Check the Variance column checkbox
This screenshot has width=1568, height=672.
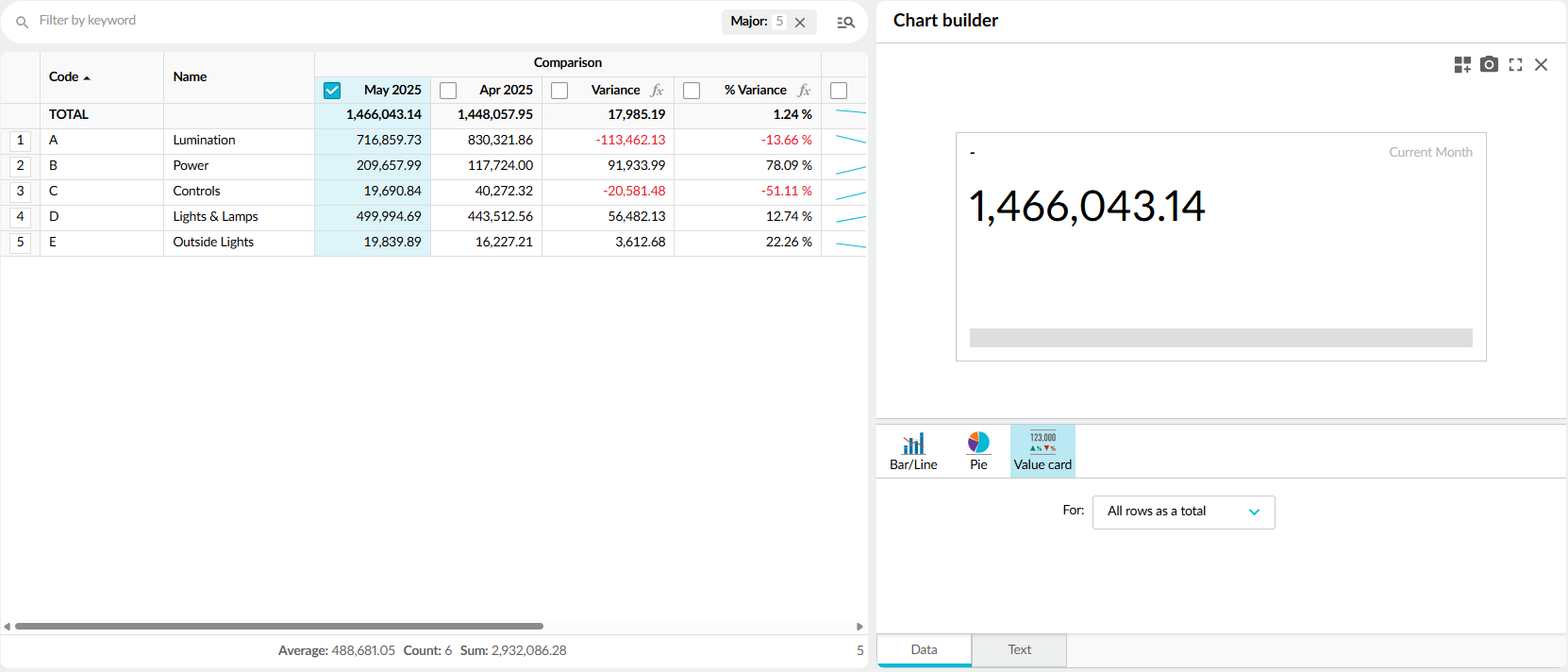tap(559, 91)
